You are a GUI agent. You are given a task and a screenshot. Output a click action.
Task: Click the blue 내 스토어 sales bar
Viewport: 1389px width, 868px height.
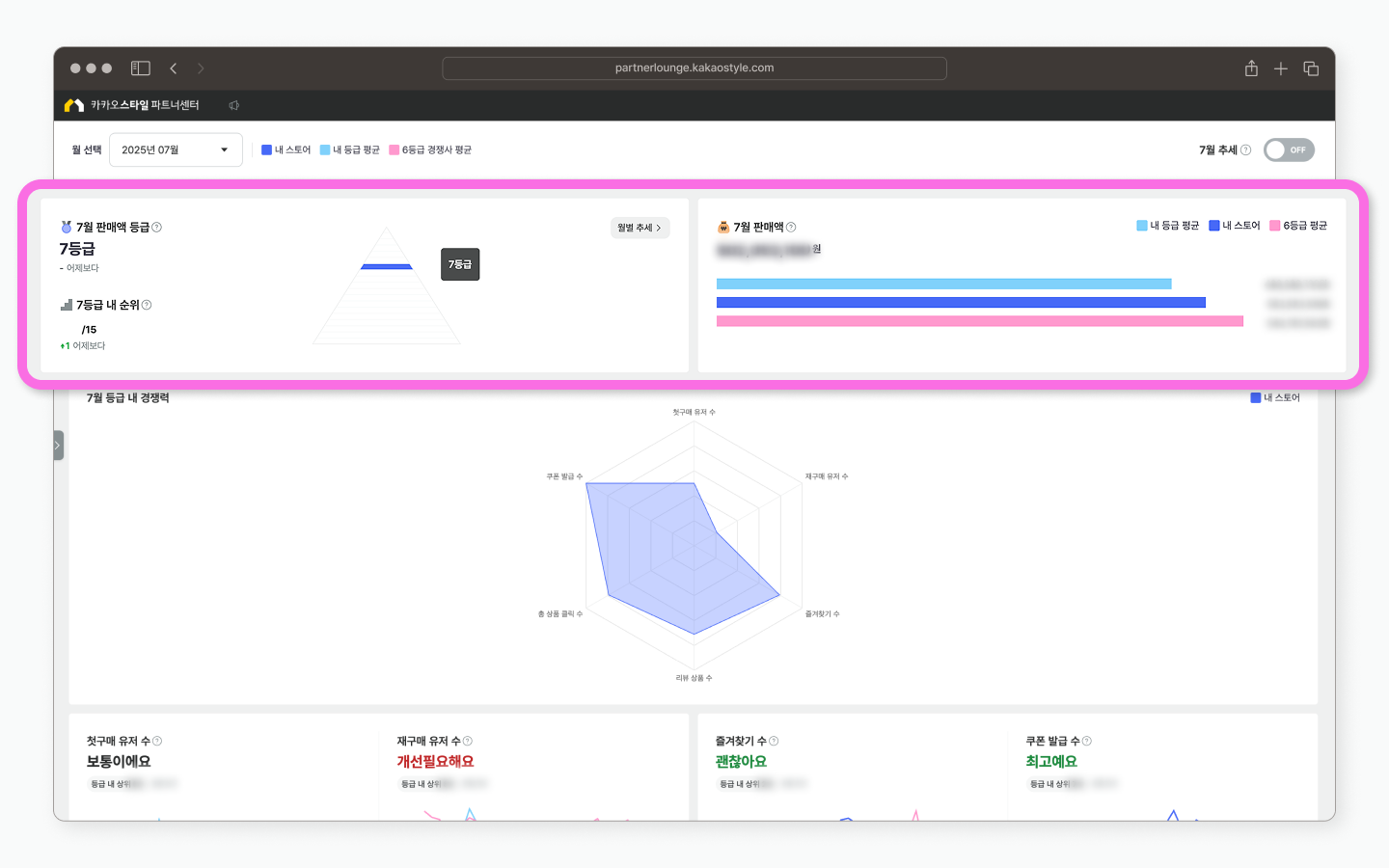[961, 302]
